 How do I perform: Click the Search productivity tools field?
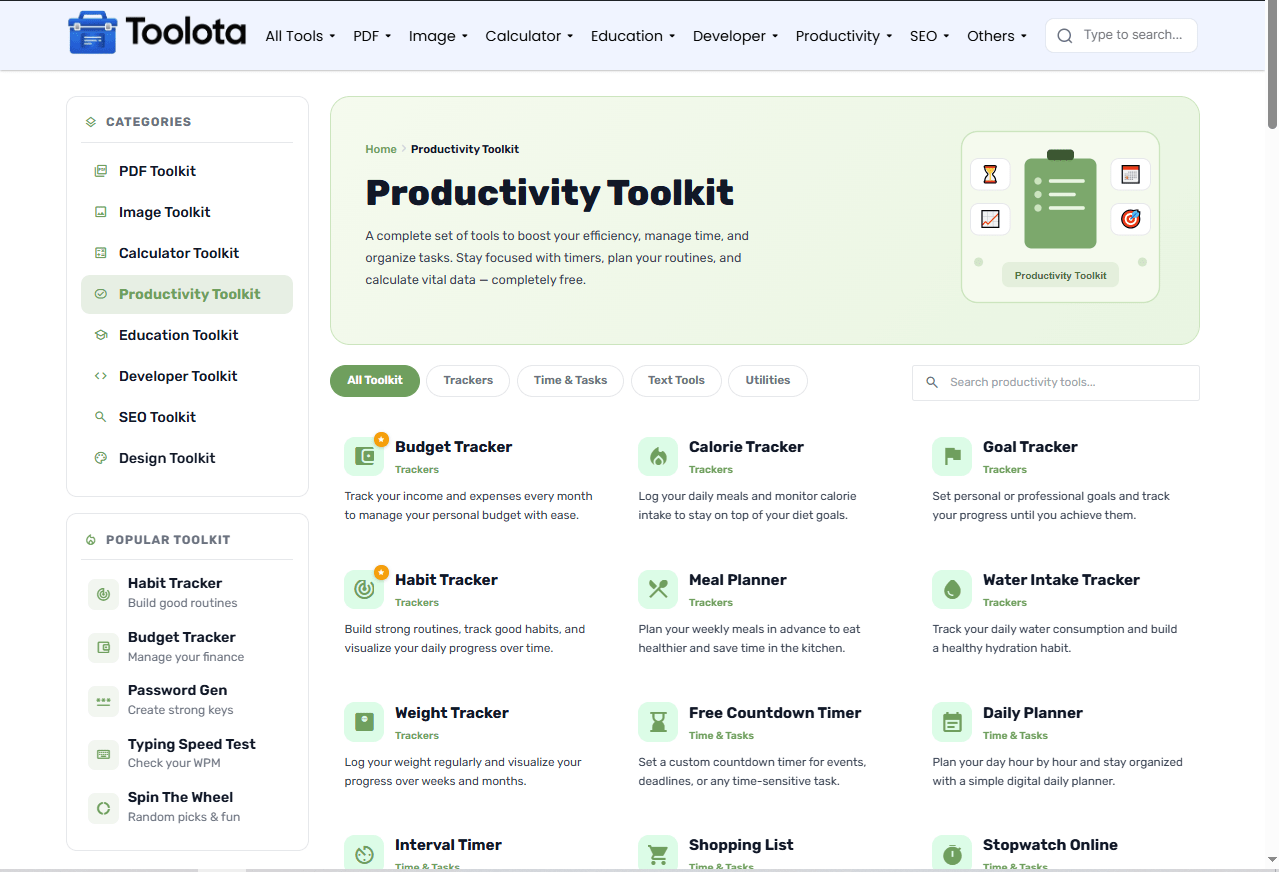click(x=1055, y=382)
